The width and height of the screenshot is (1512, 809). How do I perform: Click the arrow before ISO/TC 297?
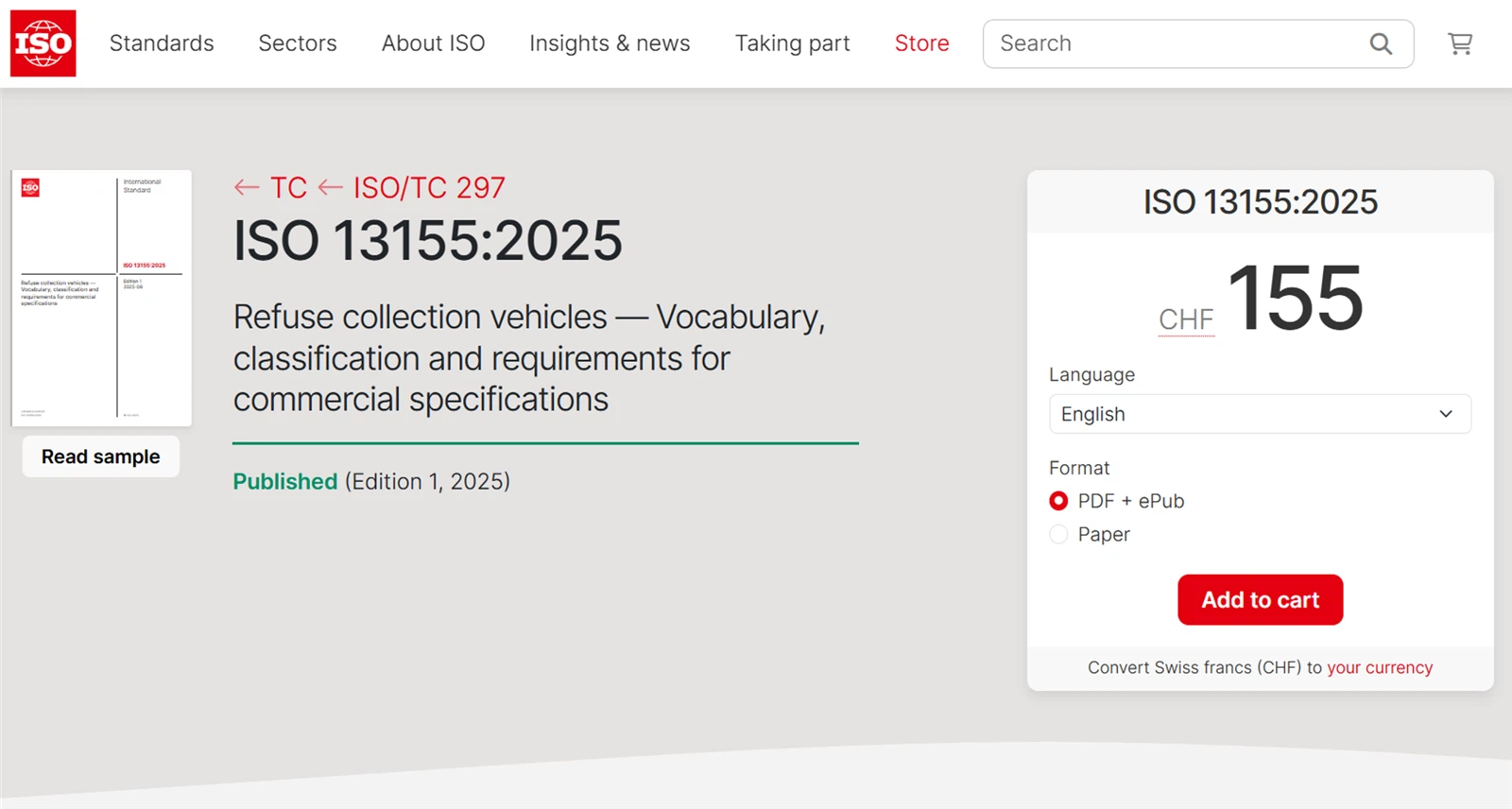(331, 188)
